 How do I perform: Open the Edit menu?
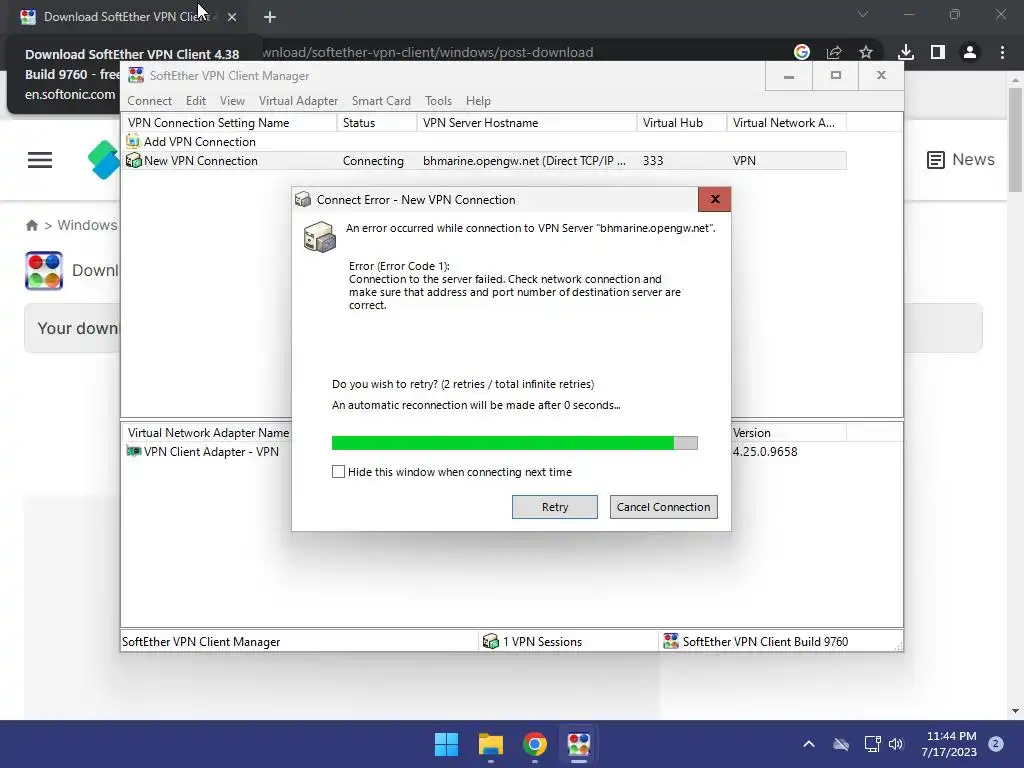195,101
